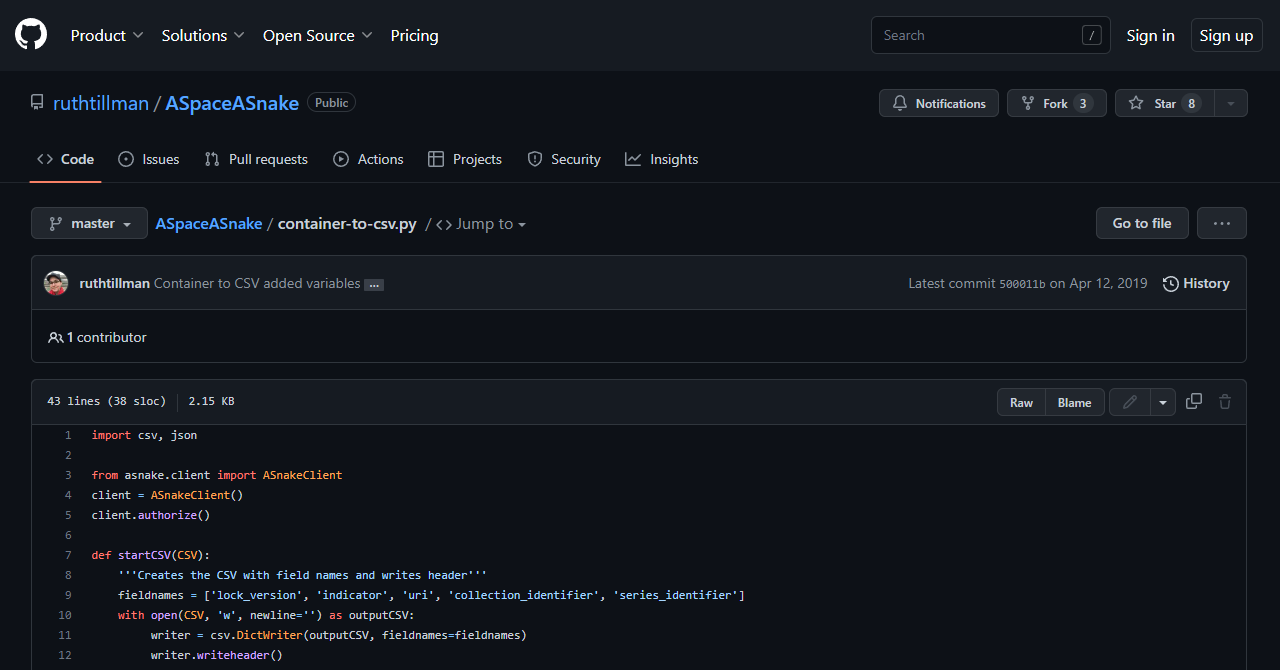Open the Insights tab
Viewport: 1280px width, 670px height.
click(661, 159)
